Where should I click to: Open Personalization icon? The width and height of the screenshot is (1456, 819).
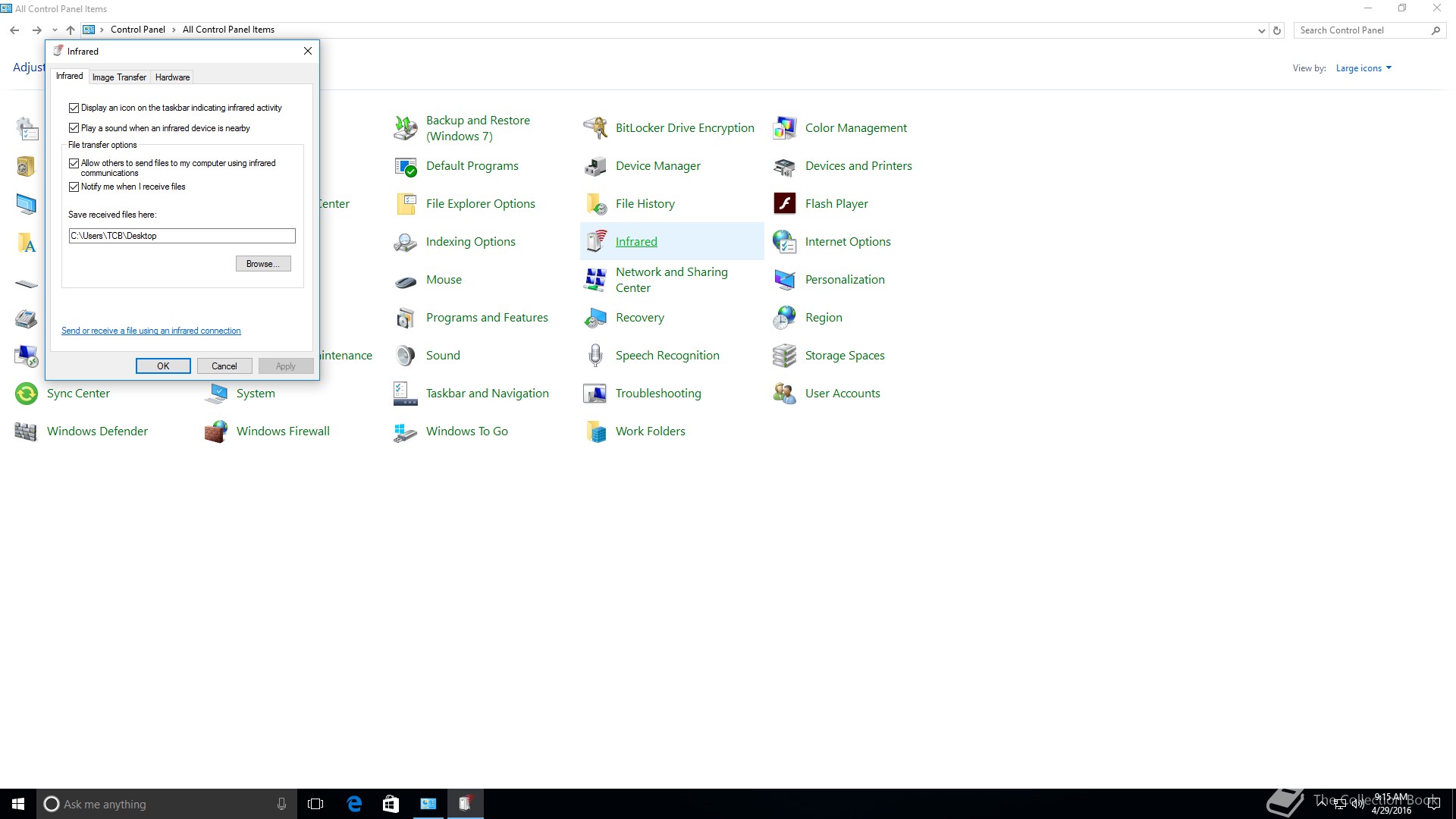pos(785,280)
